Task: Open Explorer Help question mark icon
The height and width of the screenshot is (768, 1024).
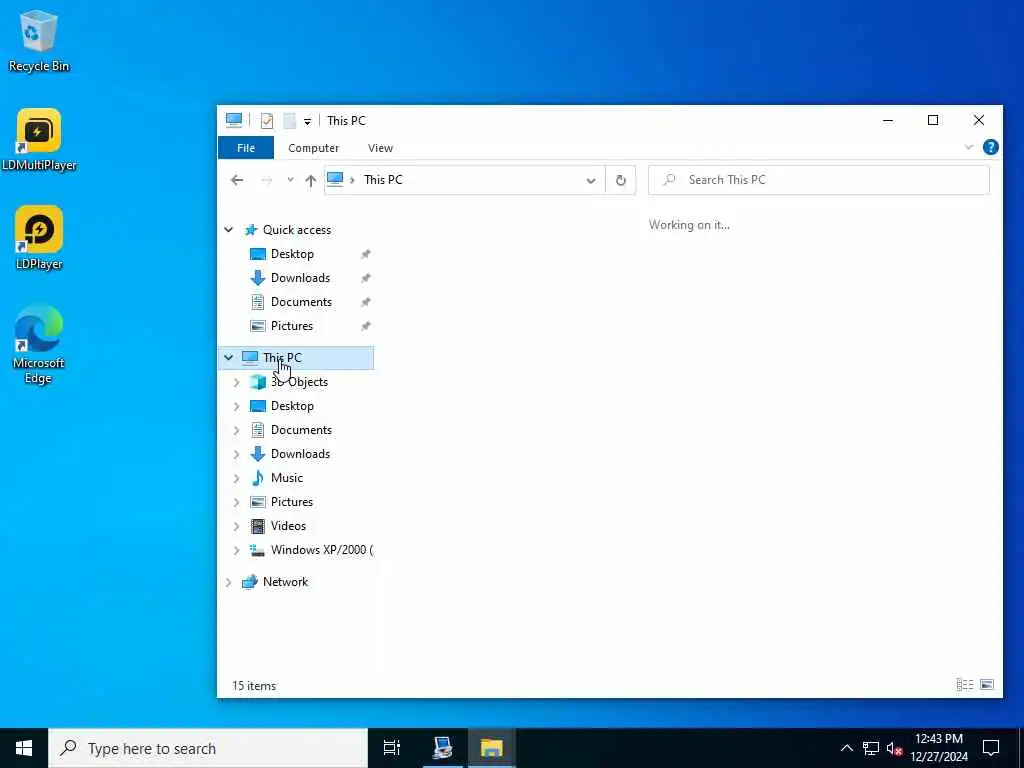Action: (x=990, y=148)
